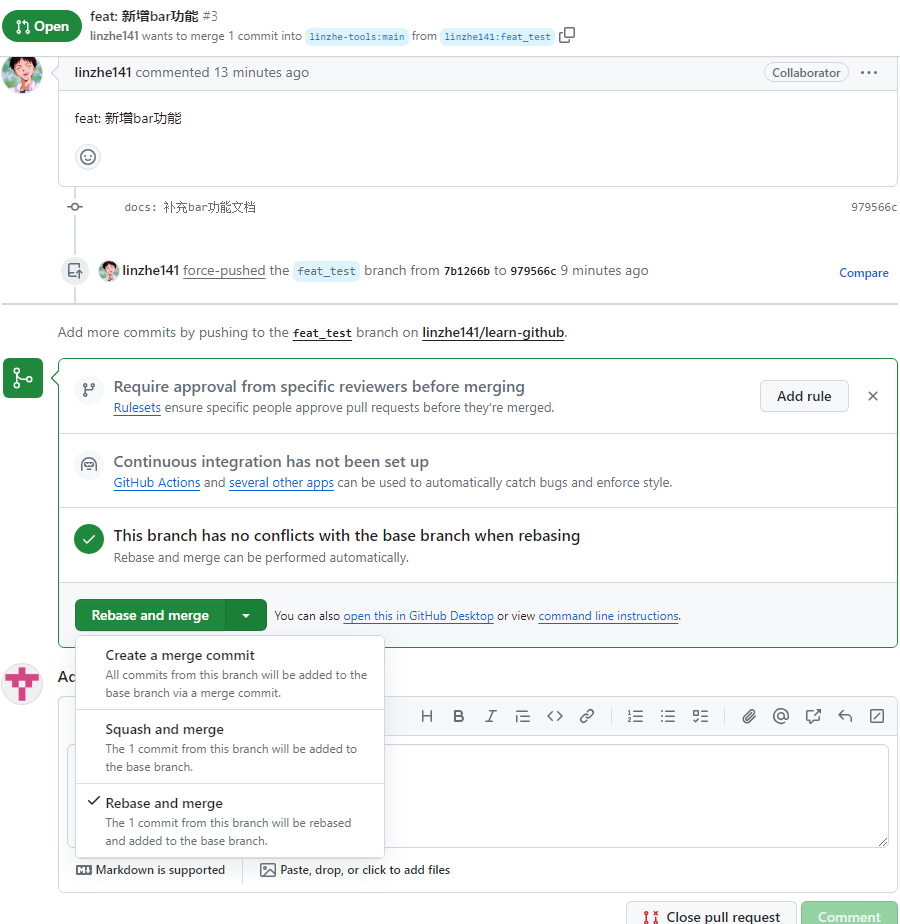Click the pink user avatar beside comment box
Image resolution: width=900 pixels, height=924 pixels.
[22, 684]
